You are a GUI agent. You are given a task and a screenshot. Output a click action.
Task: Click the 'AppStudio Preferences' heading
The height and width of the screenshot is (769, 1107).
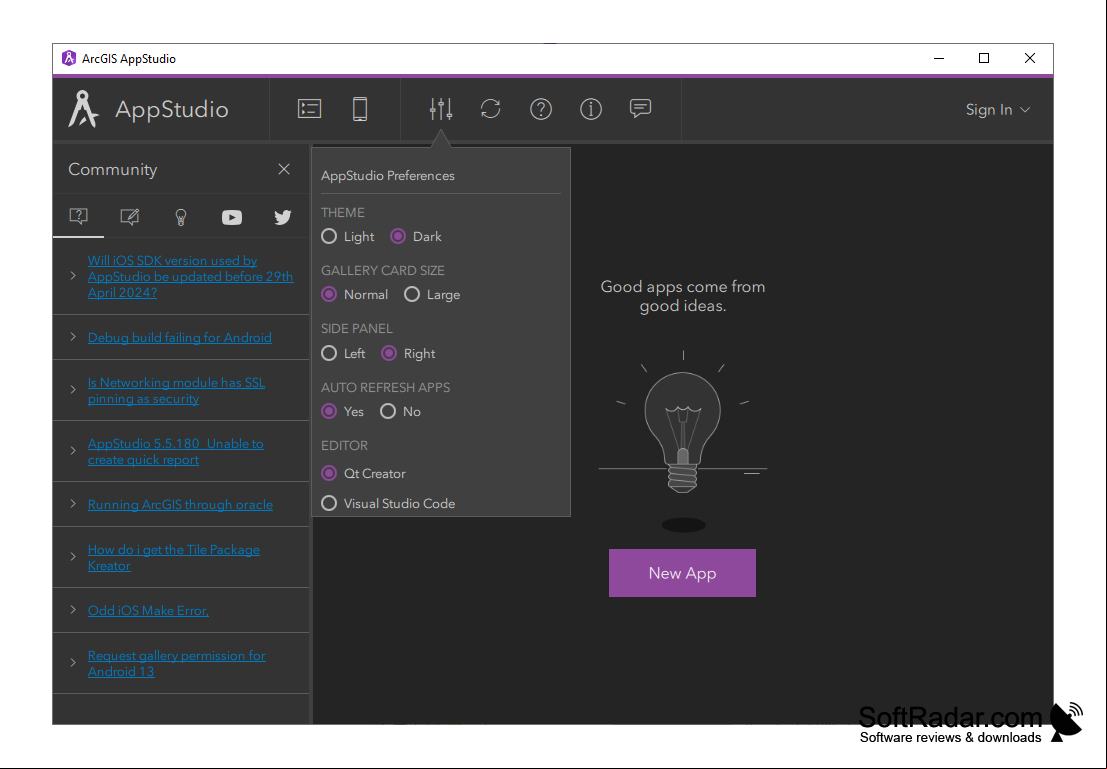(388, 175)
